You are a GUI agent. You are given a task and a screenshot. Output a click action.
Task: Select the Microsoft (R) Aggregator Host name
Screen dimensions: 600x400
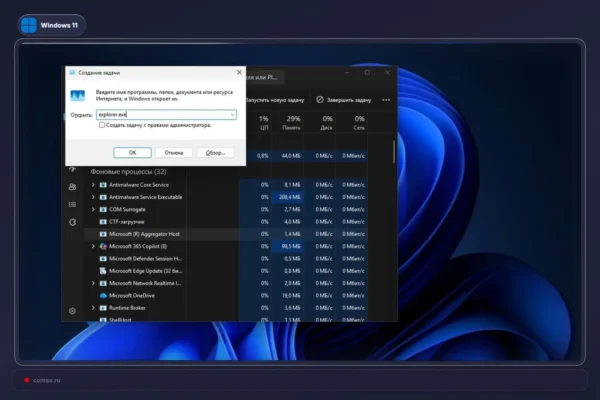tap(144, 234)
